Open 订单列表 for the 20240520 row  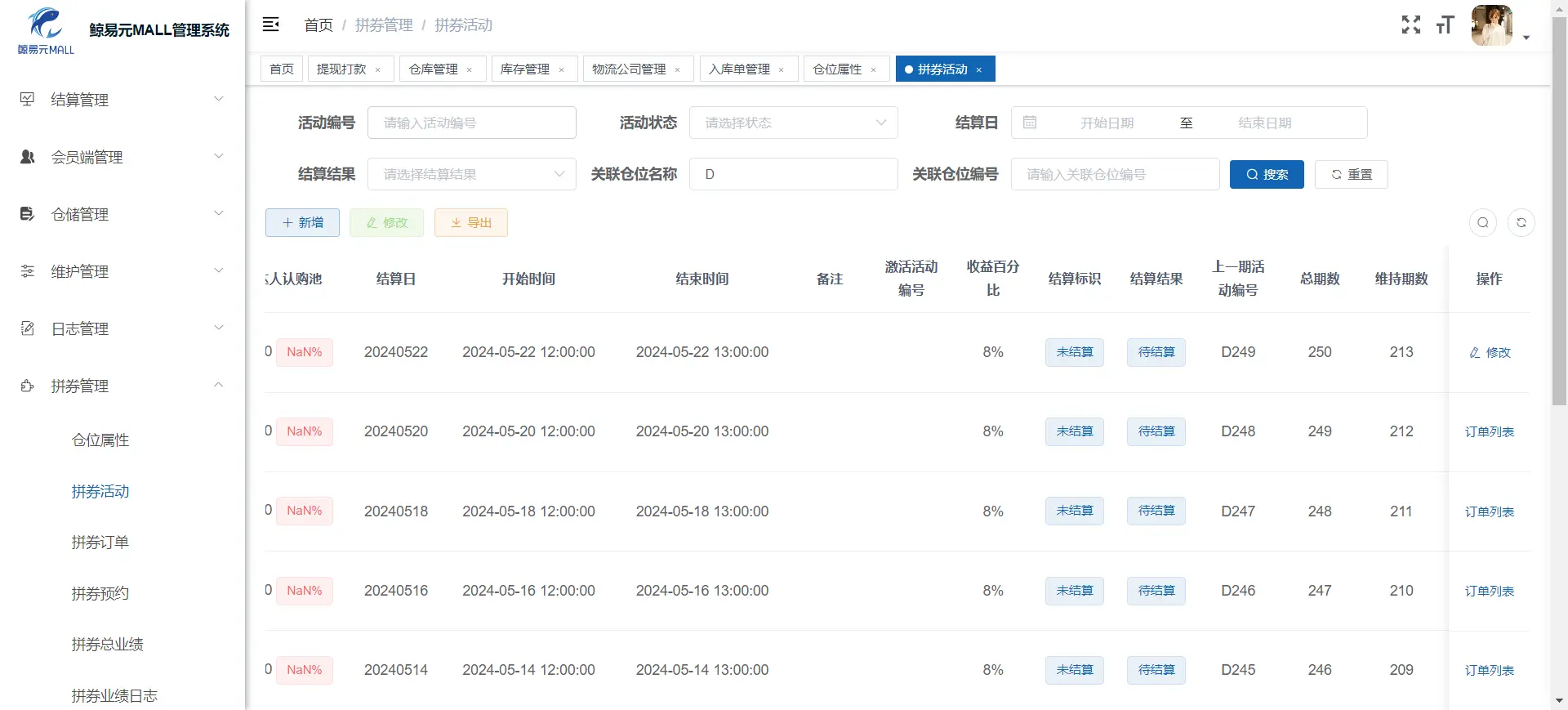coord(1490,431)
